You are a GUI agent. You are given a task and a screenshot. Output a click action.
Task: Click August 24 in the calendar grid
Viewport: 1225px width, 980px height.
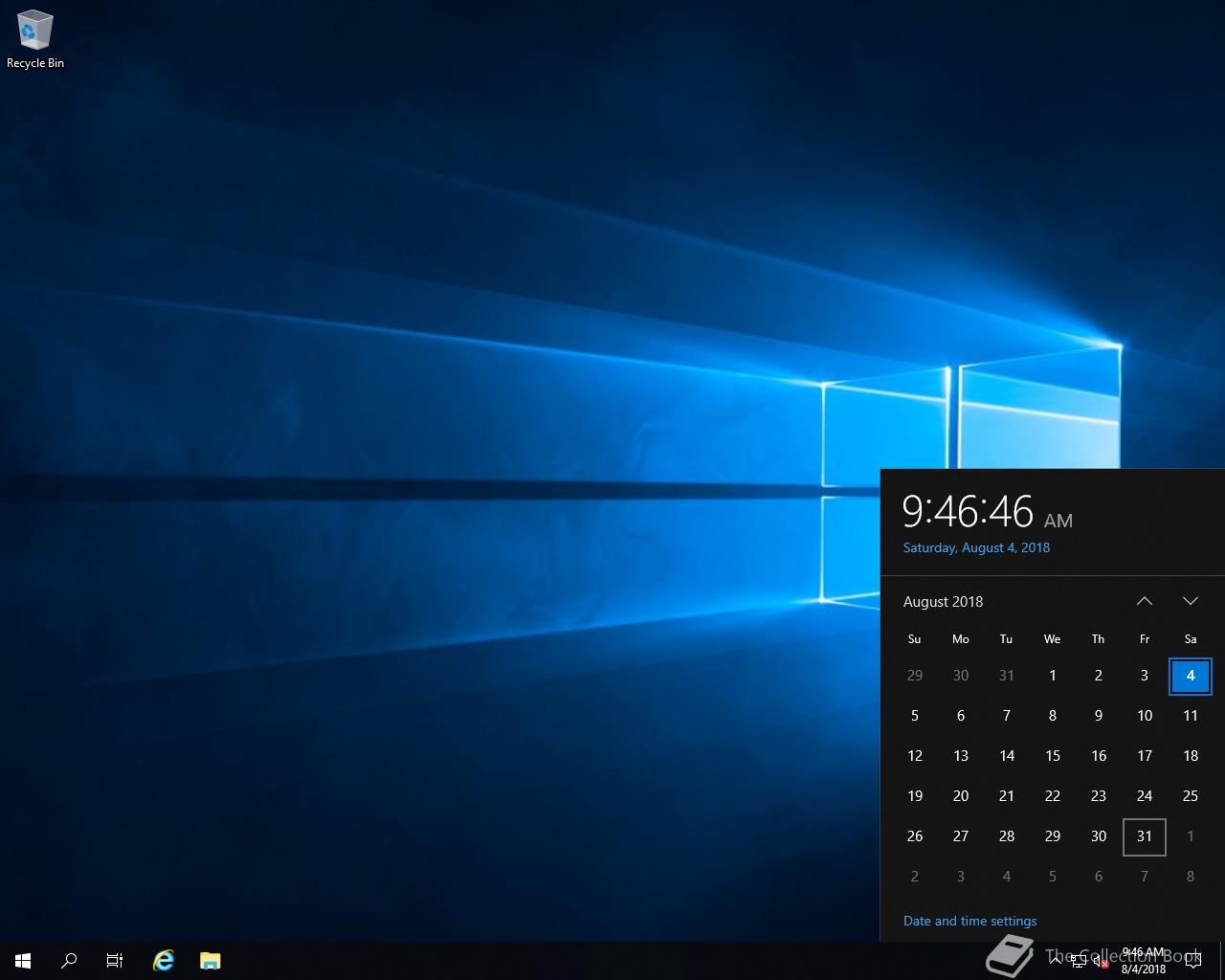(x=1145, y=796)
